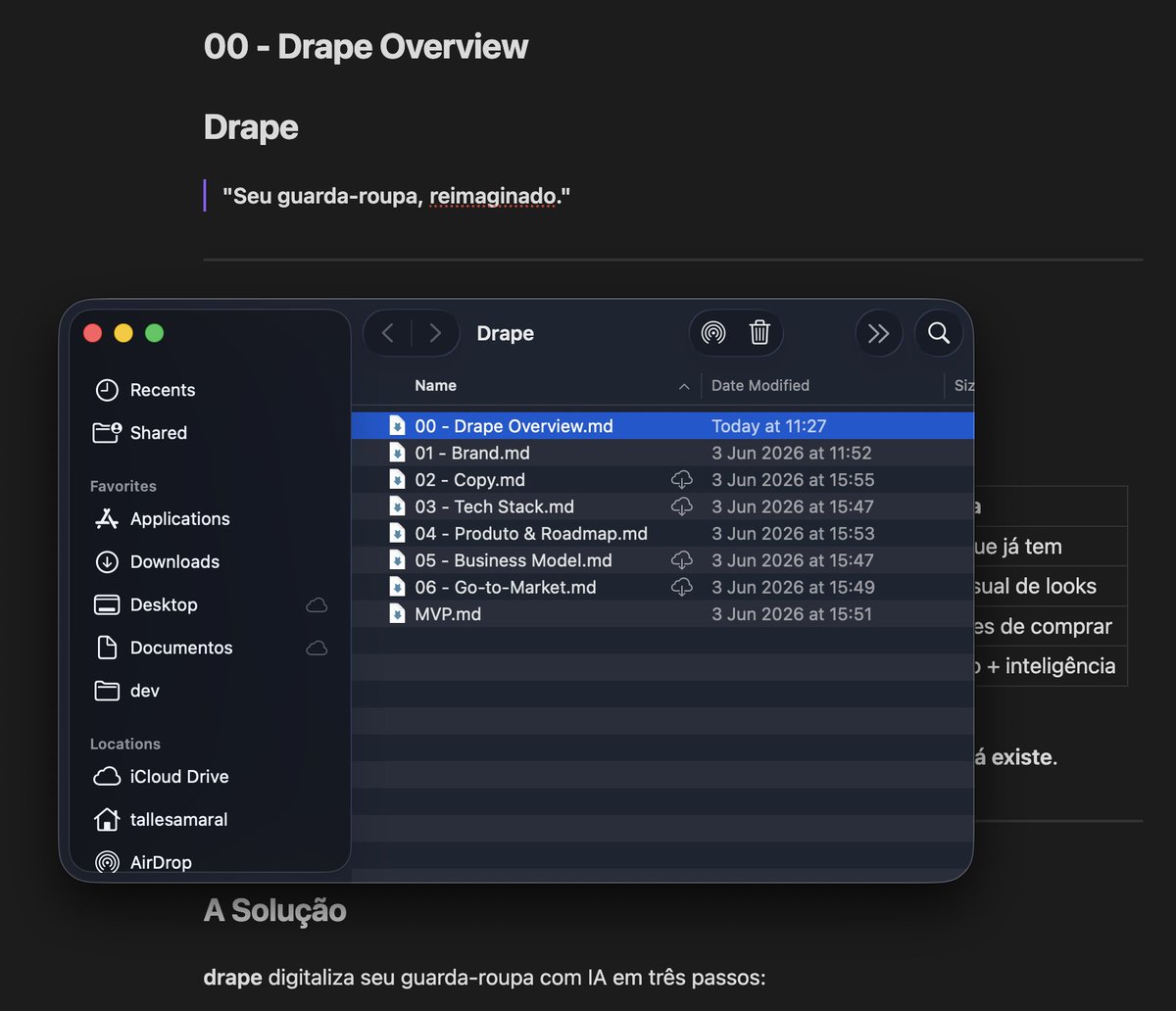Image resolution: width=1176 pixels, height=1011 pixels.
Task: Click the Favorites section header
Action: coord(123,486)
